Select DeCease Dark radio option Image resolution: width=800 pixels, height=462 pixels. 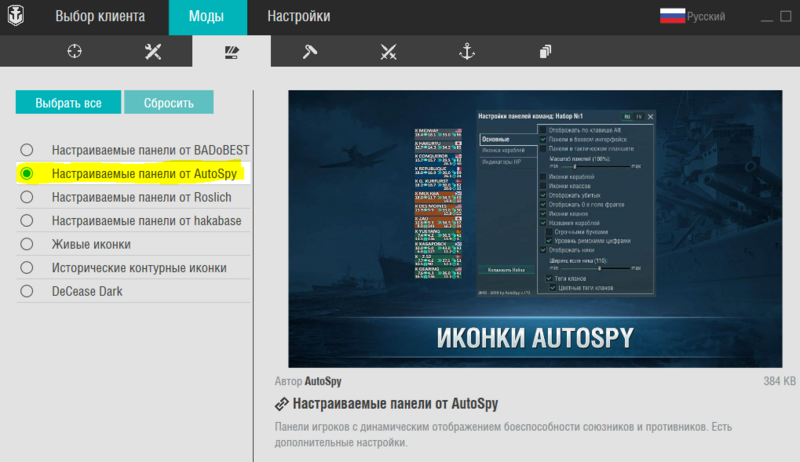[27, 291]
